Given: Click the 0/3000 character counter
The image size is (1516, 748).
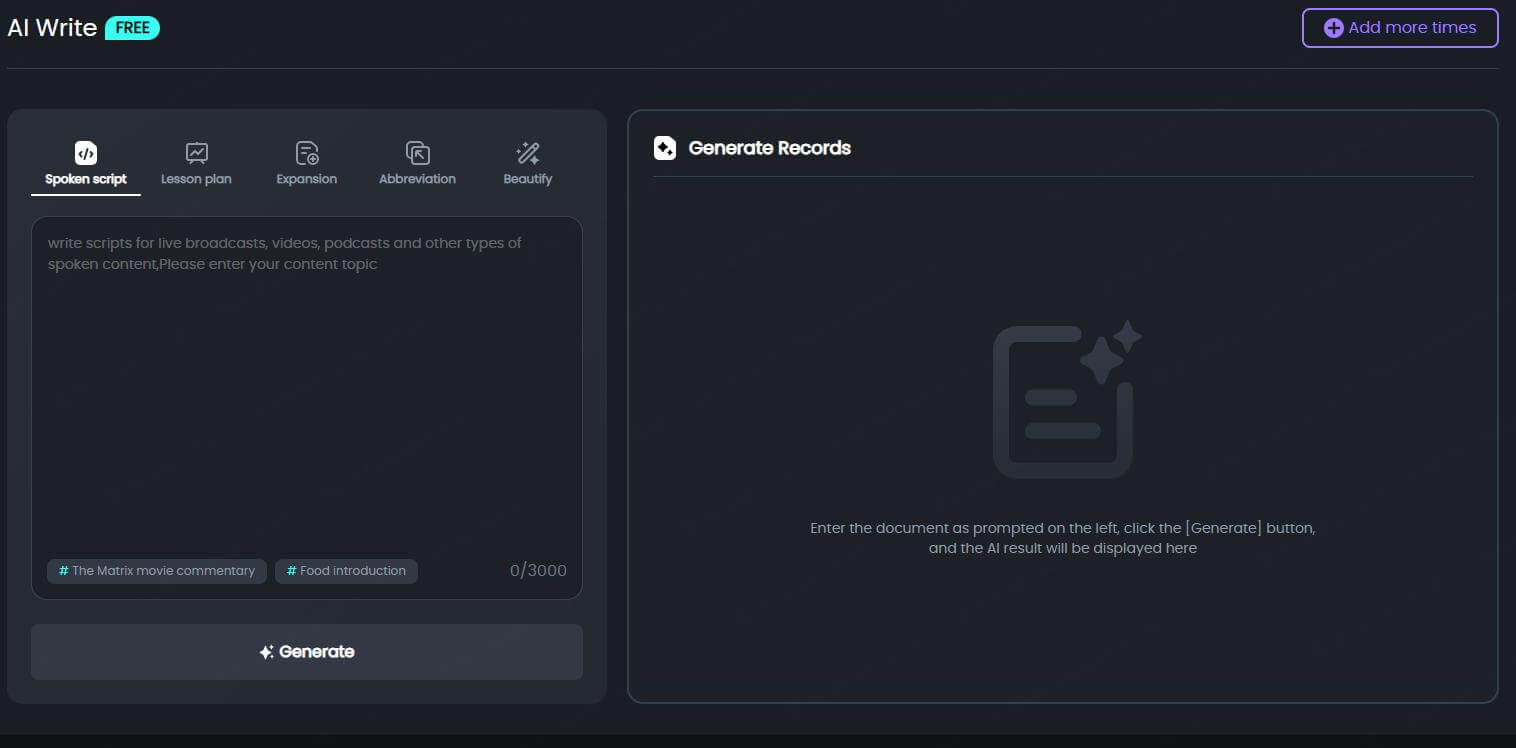Looking at the screenshot, I should point(538,571).
